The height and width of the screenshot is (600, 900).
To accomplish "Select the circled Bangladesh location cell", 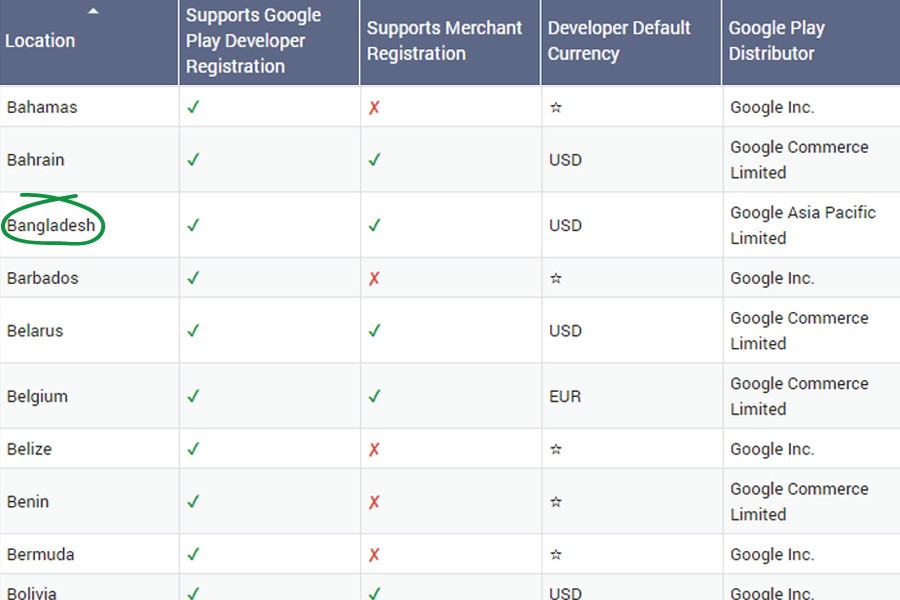I will coord(52,225).
